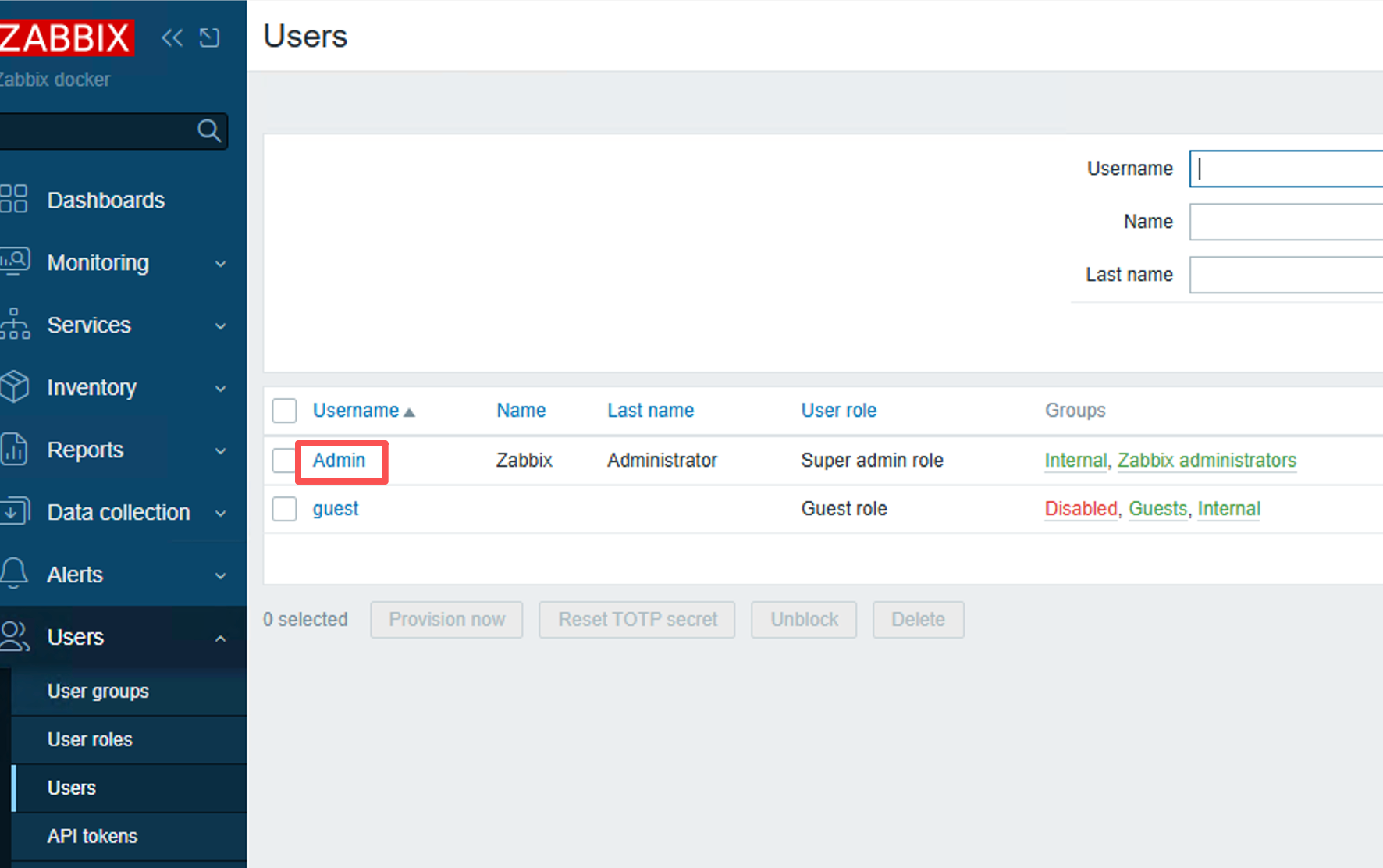Open the Admin user link
The height and width of the screenshot is (868, 1383).
(x=339, y=461)
